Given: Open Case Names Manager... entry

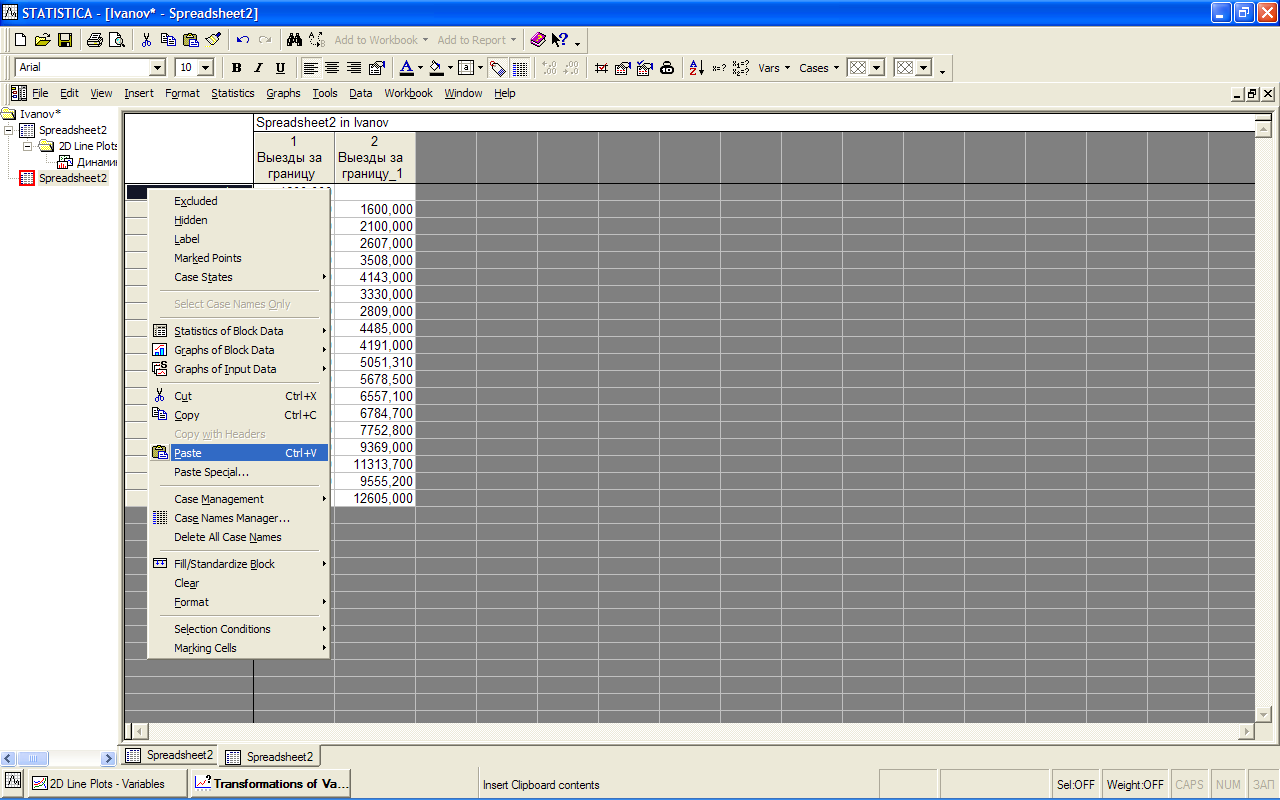Looking at the screenshot, I should click(x=238, y=518).
